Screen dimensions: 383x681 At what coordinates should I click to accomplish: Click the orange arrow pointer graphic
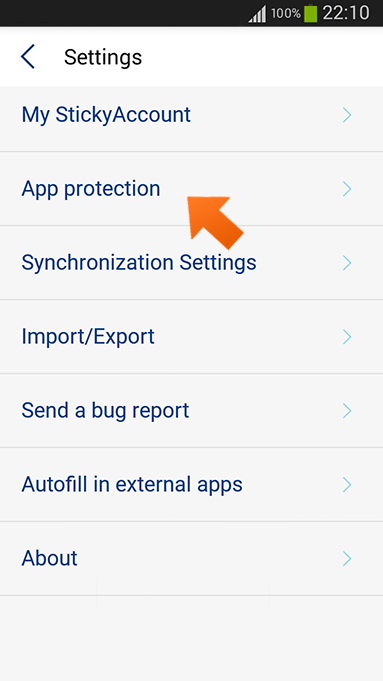(x=215, y=222)
